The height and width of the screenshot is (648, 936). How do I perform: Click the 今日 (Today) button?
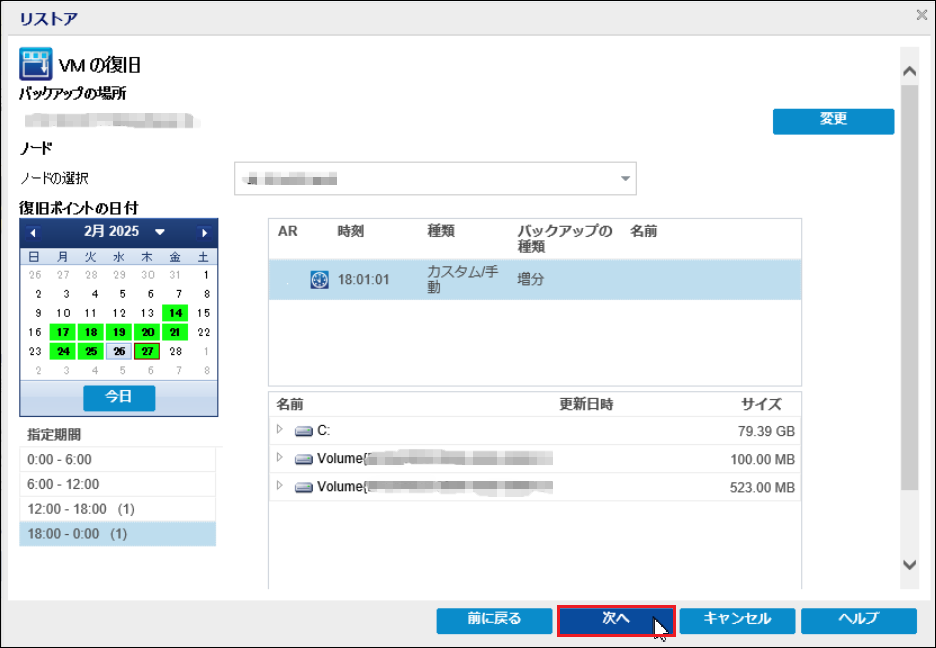tap(119, 397)
